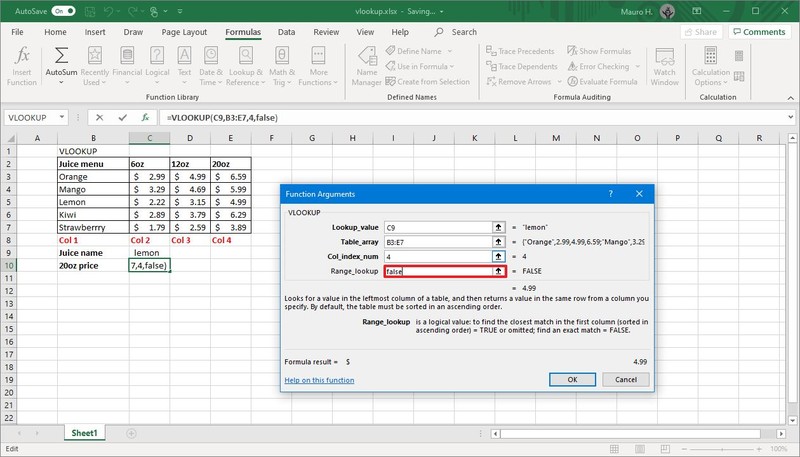Viewport: 800px width, 457px height.
Task: Click the Insert Function icon
Action: tap(22, 66)
